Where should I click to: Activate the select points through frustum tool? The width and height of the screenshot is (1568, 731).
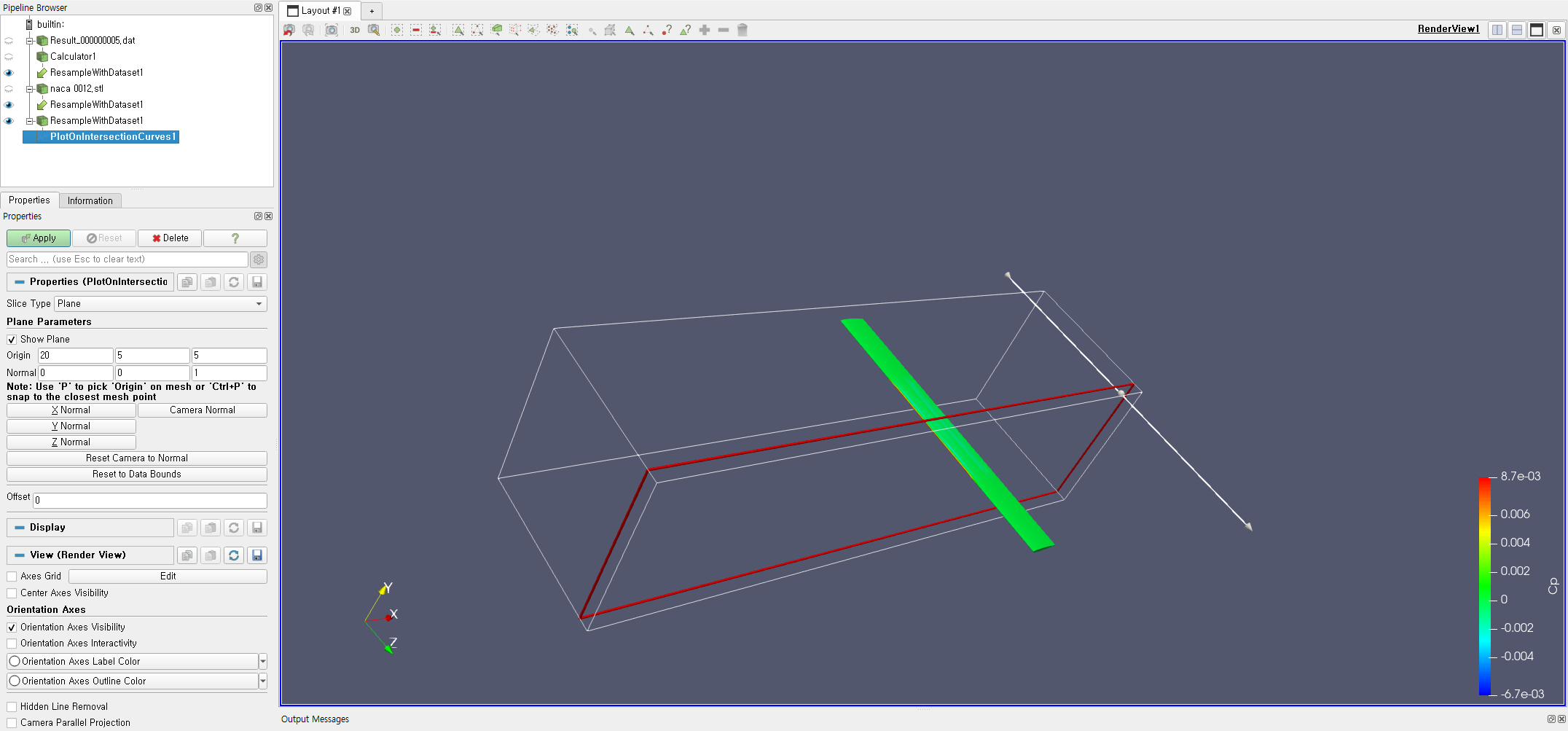(515, 30)
